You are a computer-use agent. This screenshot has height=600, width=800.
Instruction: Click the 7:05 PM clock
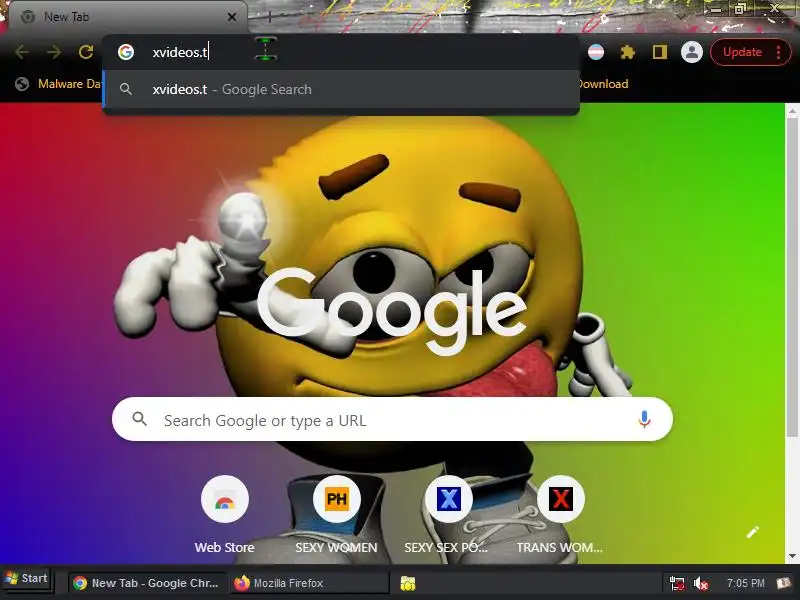[x=745, y=583]
